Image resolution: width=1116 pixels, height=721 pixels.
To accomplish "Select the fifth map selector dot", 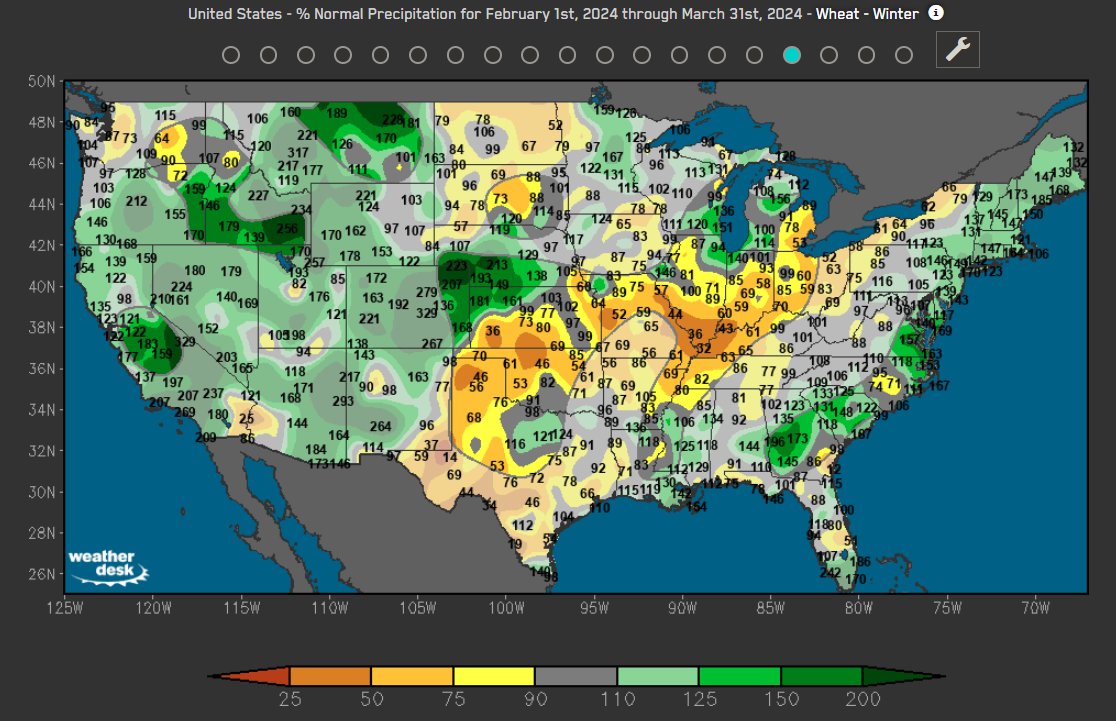I will pos(381,55).
